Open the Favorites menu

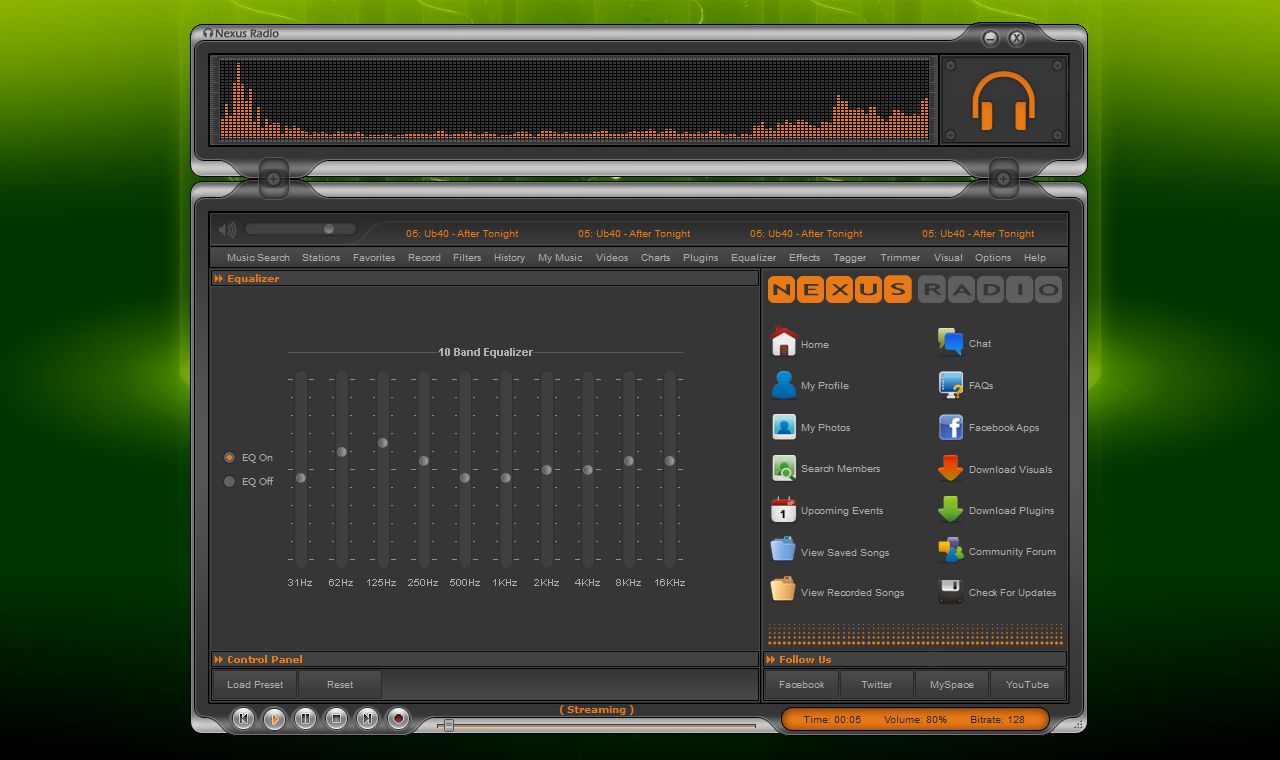[374, 258]
